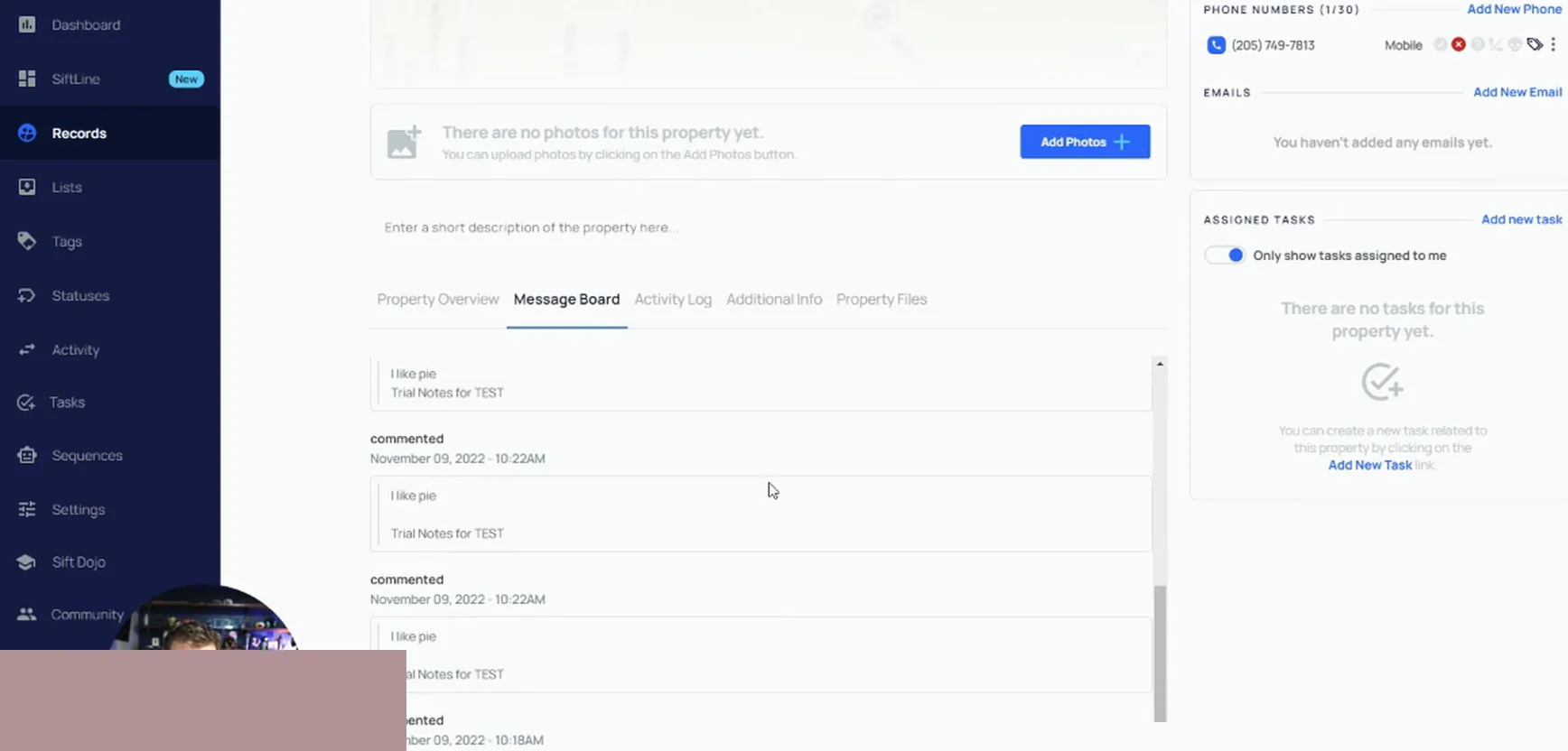
Task: Click the SiftLine grid icon
Action: 27,79
